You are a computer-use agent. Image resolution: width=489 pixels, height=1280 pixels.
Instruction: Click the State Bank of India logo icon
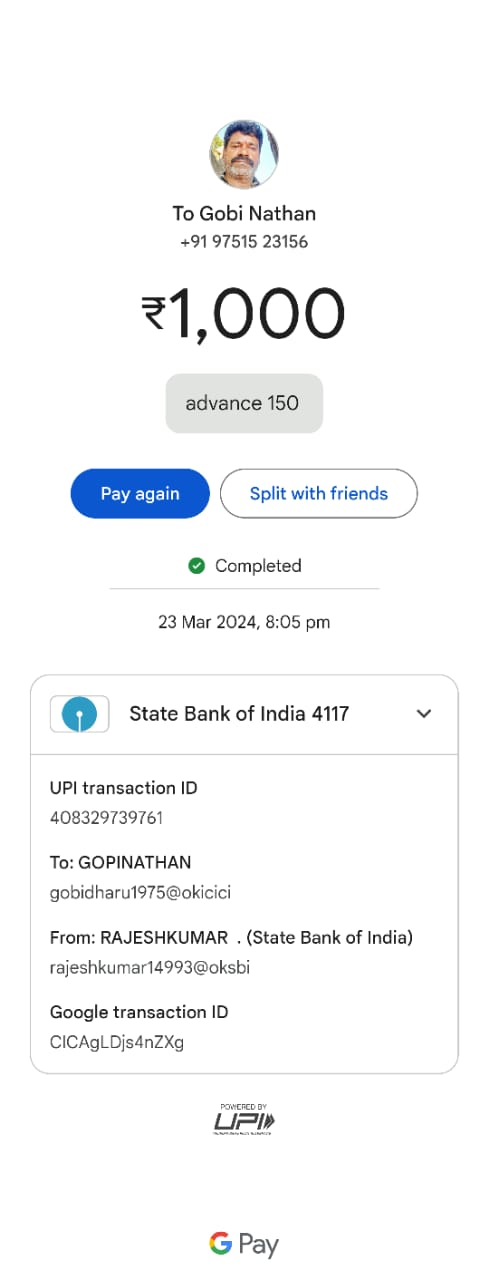[x=79, y=714]
